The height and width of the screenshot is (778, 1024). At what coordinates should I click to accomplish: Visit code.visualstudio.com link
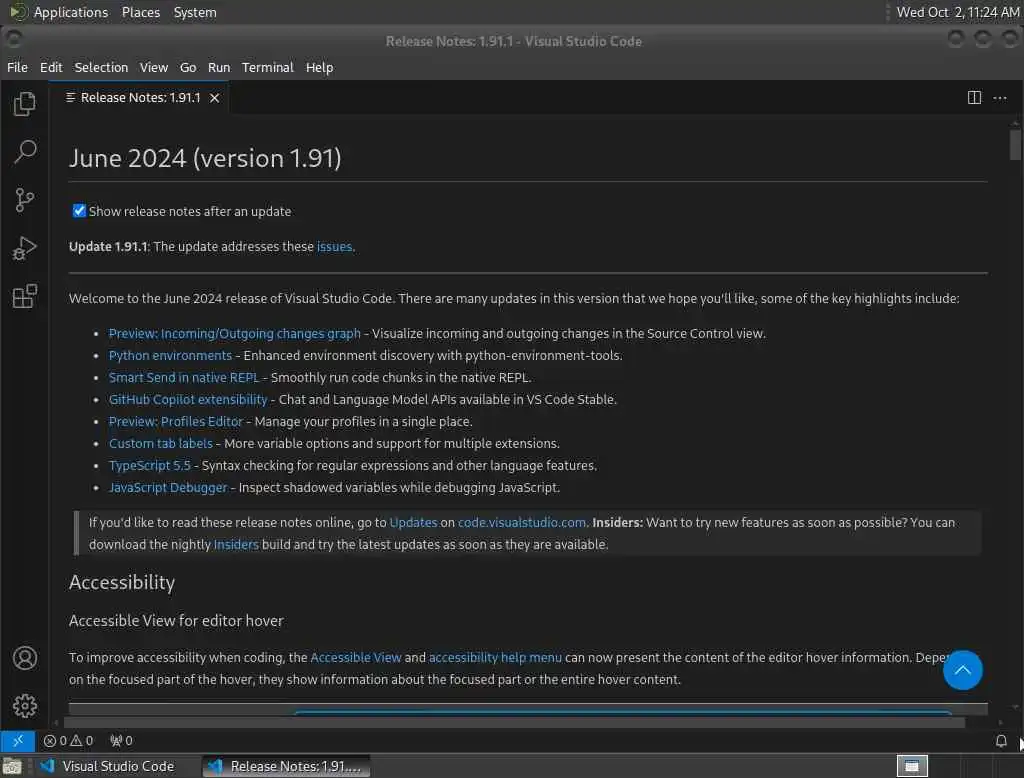coord(522,523)
